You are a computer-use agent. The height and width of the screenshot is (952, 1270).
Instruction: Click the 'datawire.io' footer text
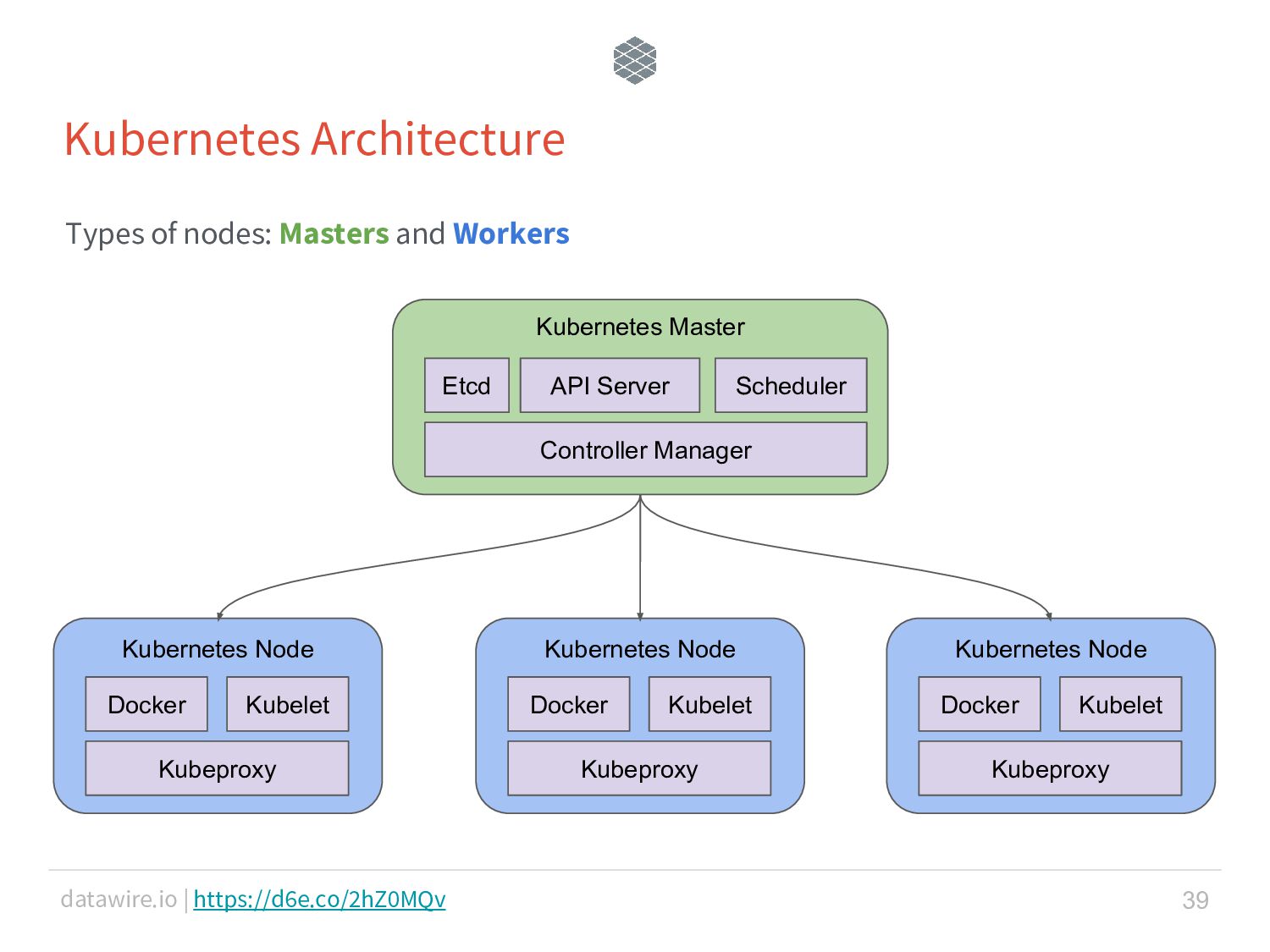point(119,899)
